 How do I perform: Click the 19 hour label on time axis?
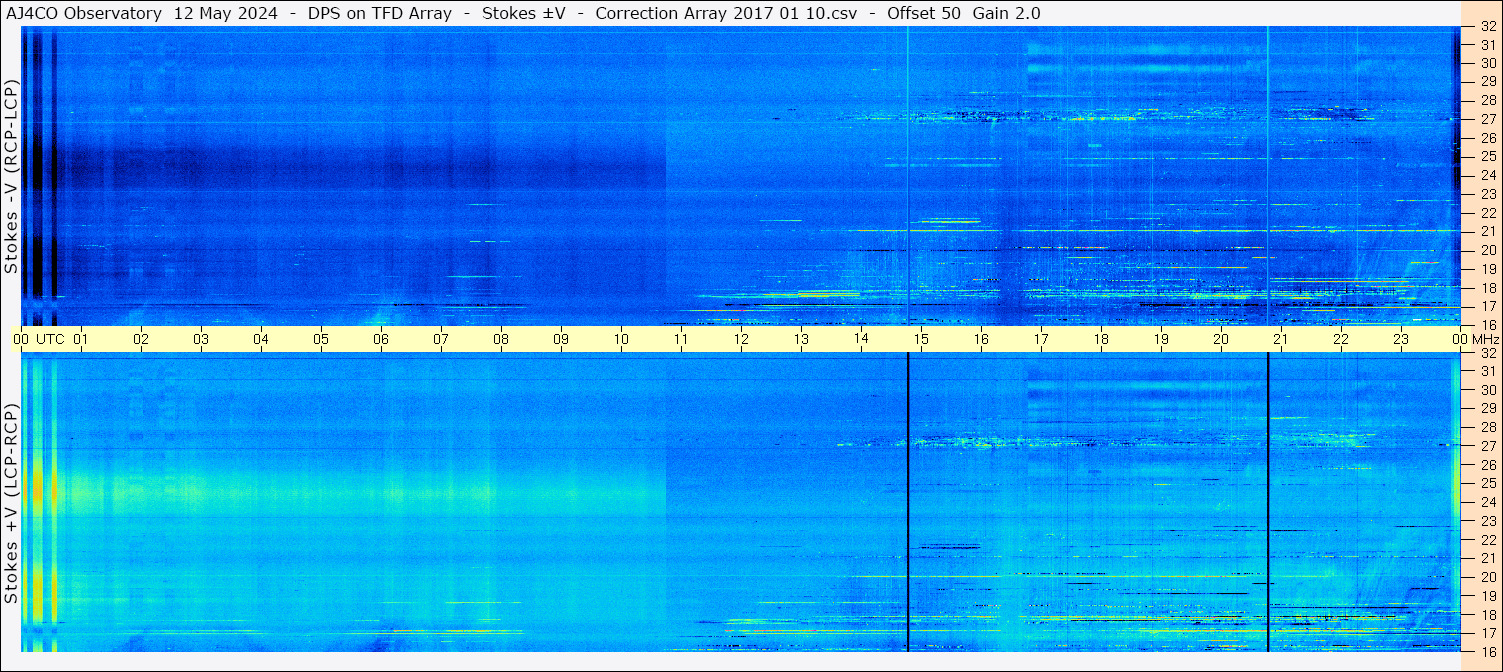(x=1161, y=339)
